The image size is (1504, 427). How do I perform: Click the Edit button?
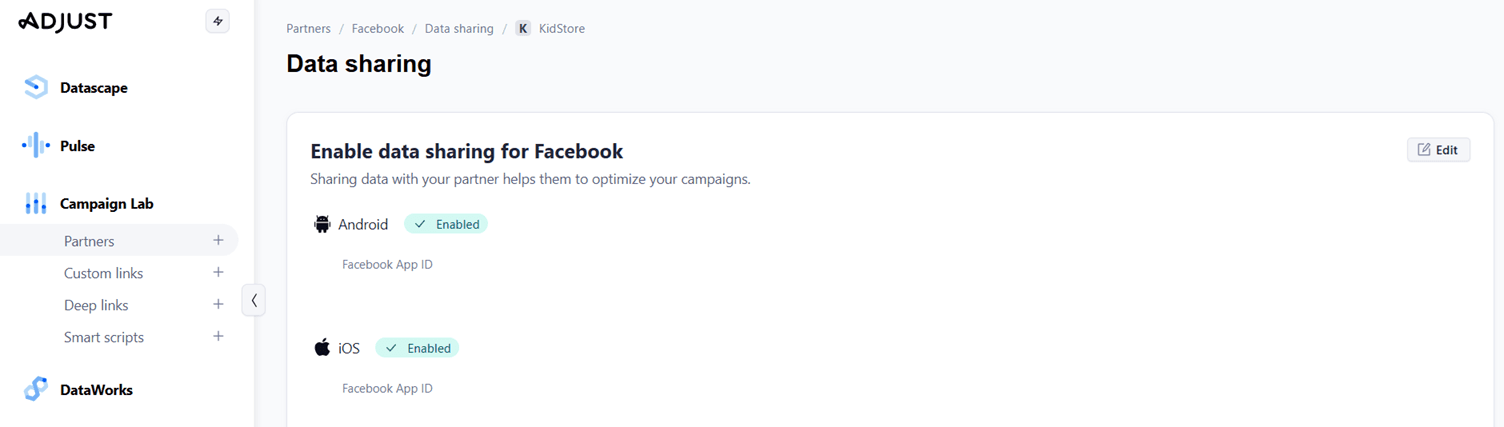coord(1438,150)
